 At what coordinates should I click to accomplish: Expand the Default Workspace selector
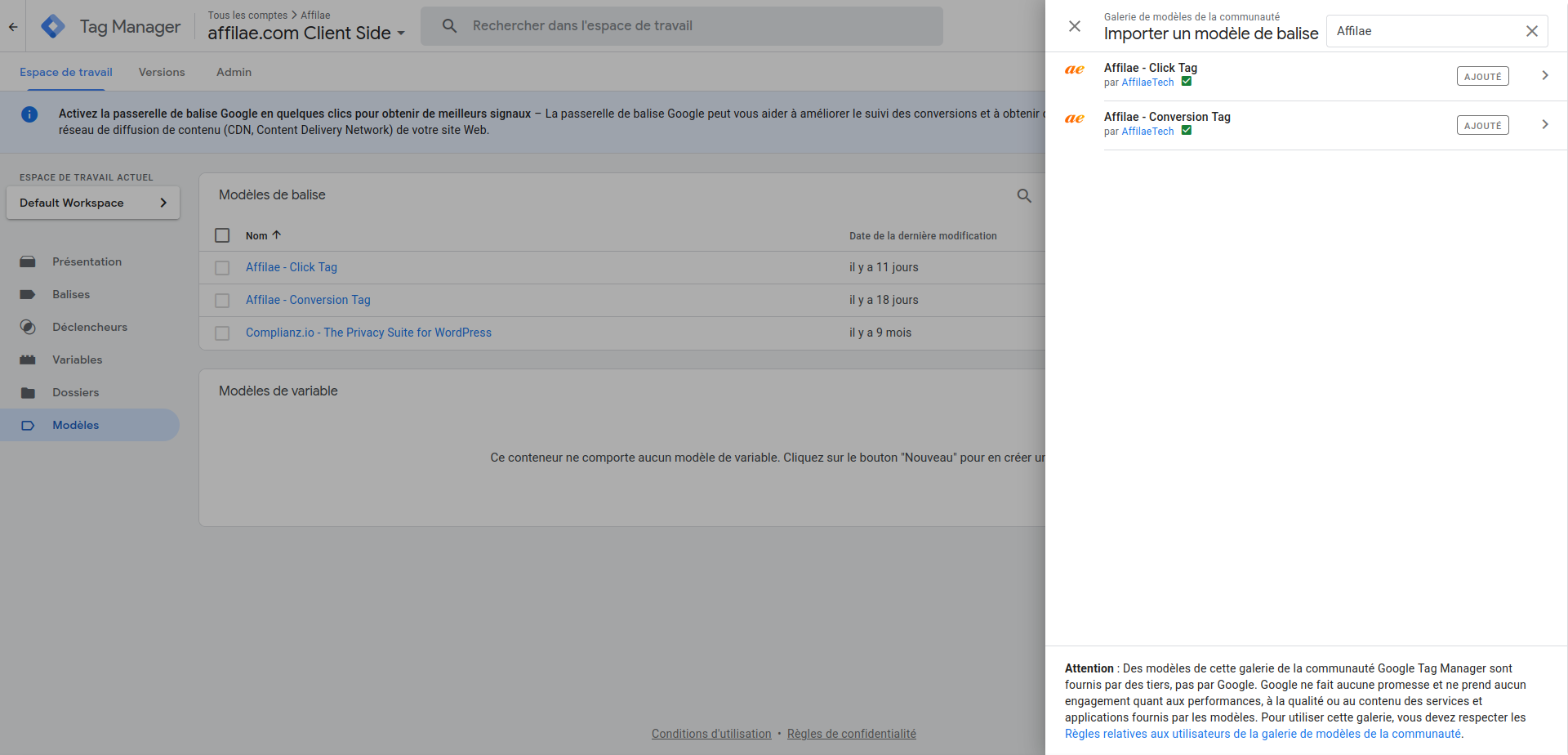[x=93, y=203]
